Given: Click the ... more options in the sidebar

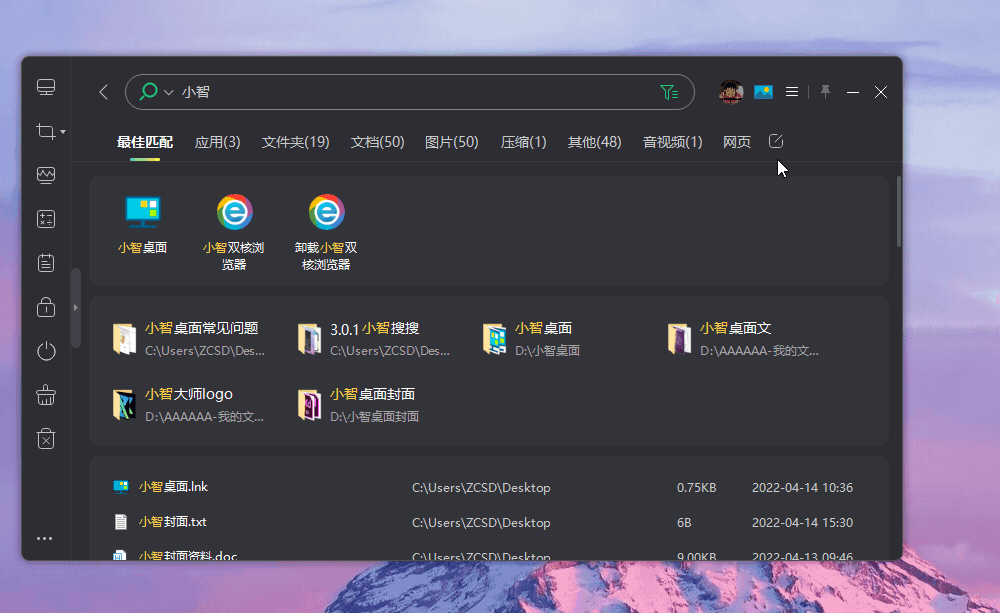Looking at the screenshot, I should click(x=44, y=538).
